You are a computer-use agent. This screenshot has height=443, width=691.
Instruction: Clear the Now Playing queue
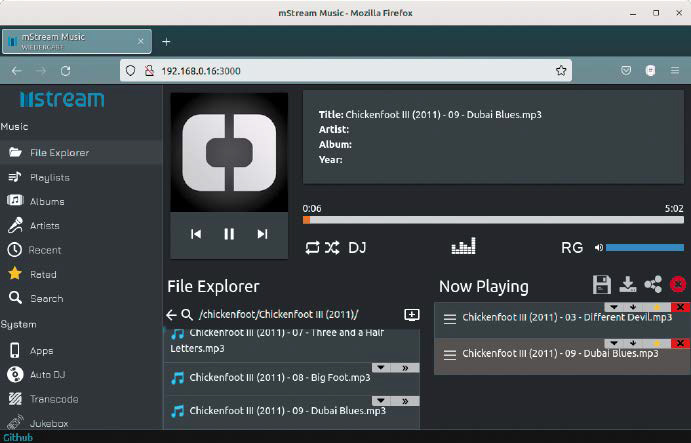679,285
